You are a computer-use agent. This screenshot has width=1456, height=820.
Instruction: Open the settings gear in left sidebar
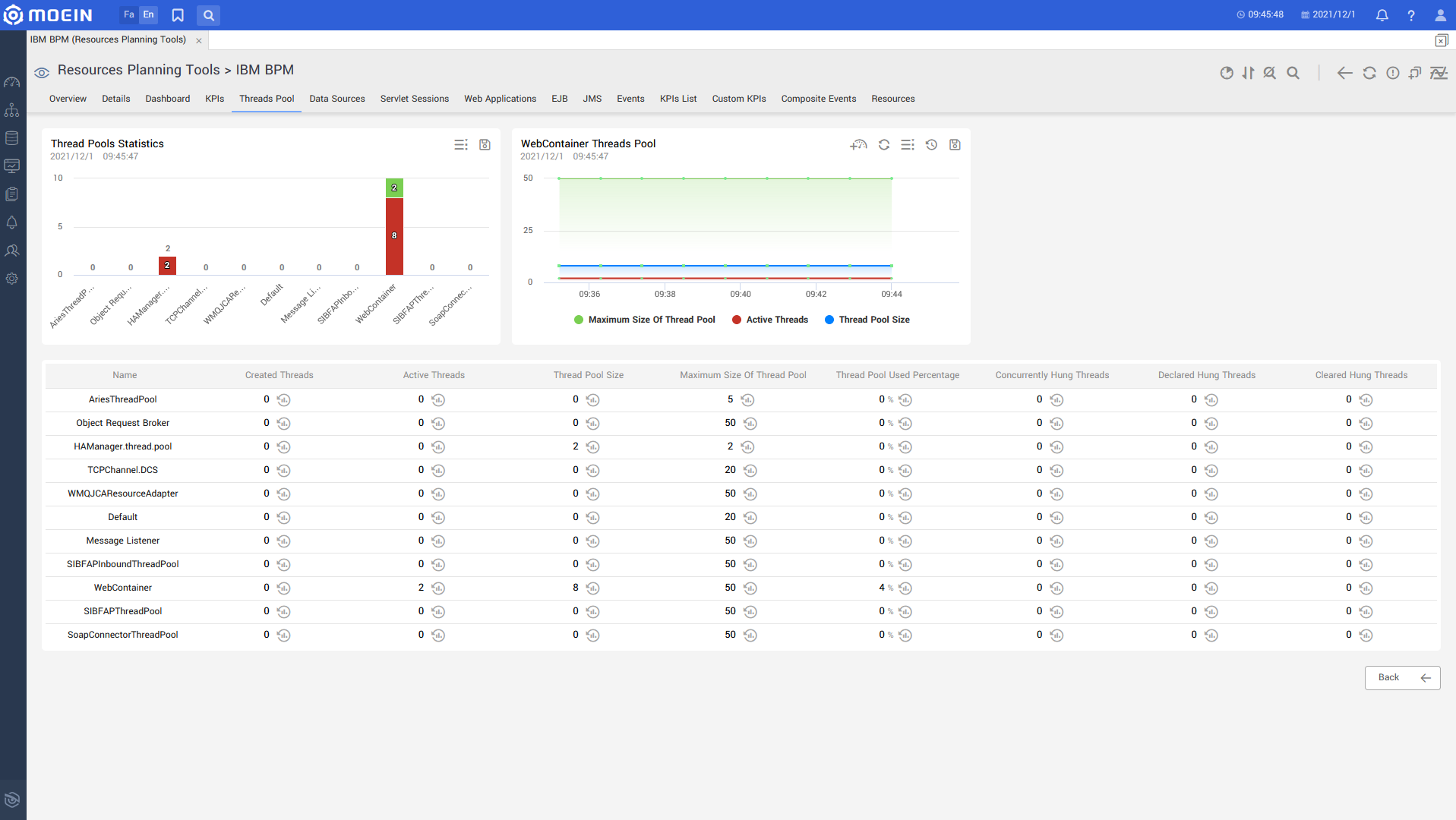pyautogui.click(x=12, y=279)
